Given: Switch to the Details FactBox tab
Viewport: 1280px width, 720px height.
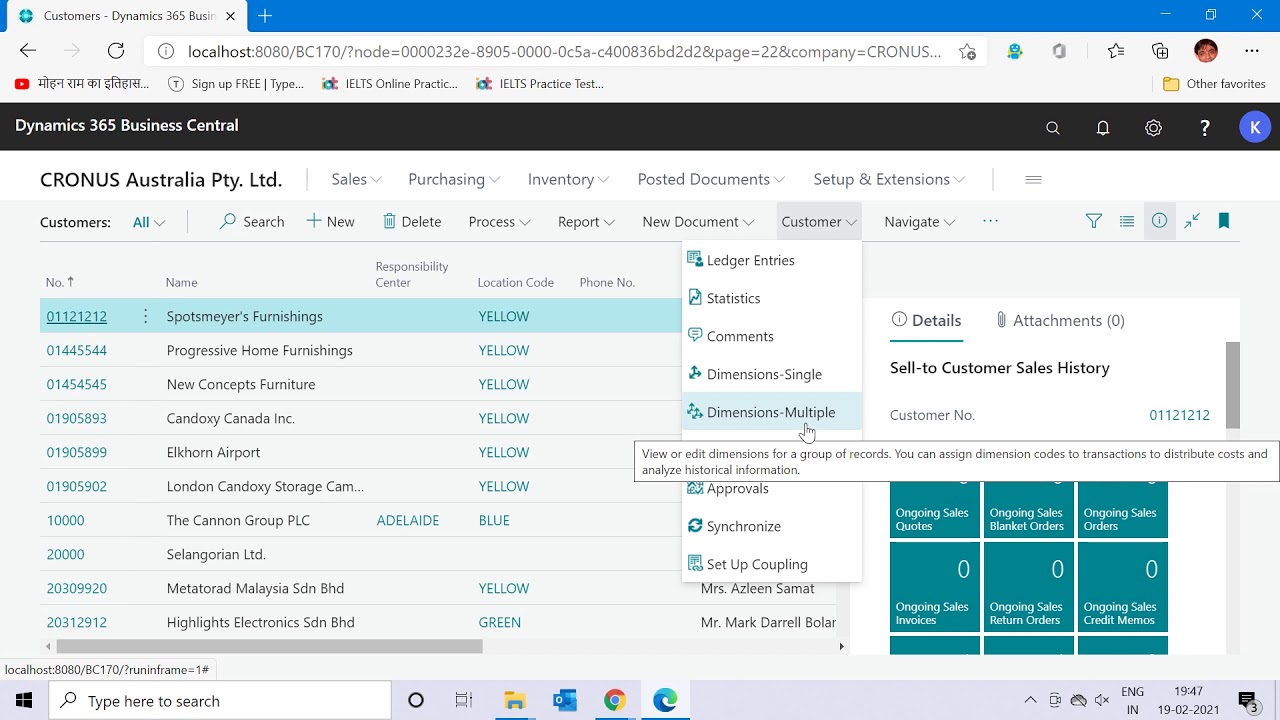Looking at the screenshot, I should (x=926, y=320).
